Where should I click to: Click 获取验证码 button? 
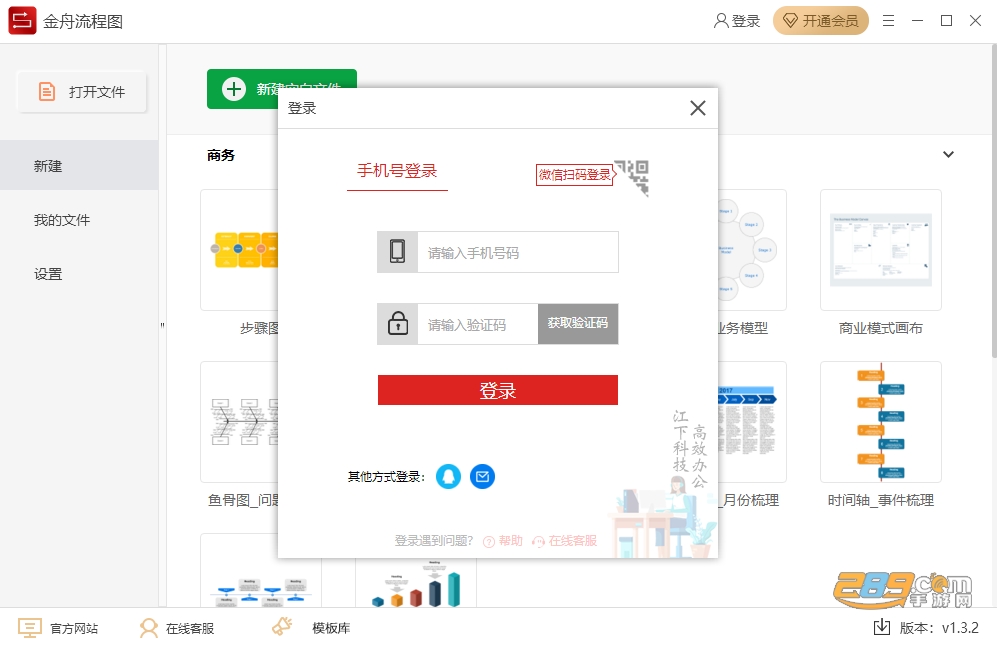pos(578,324)
